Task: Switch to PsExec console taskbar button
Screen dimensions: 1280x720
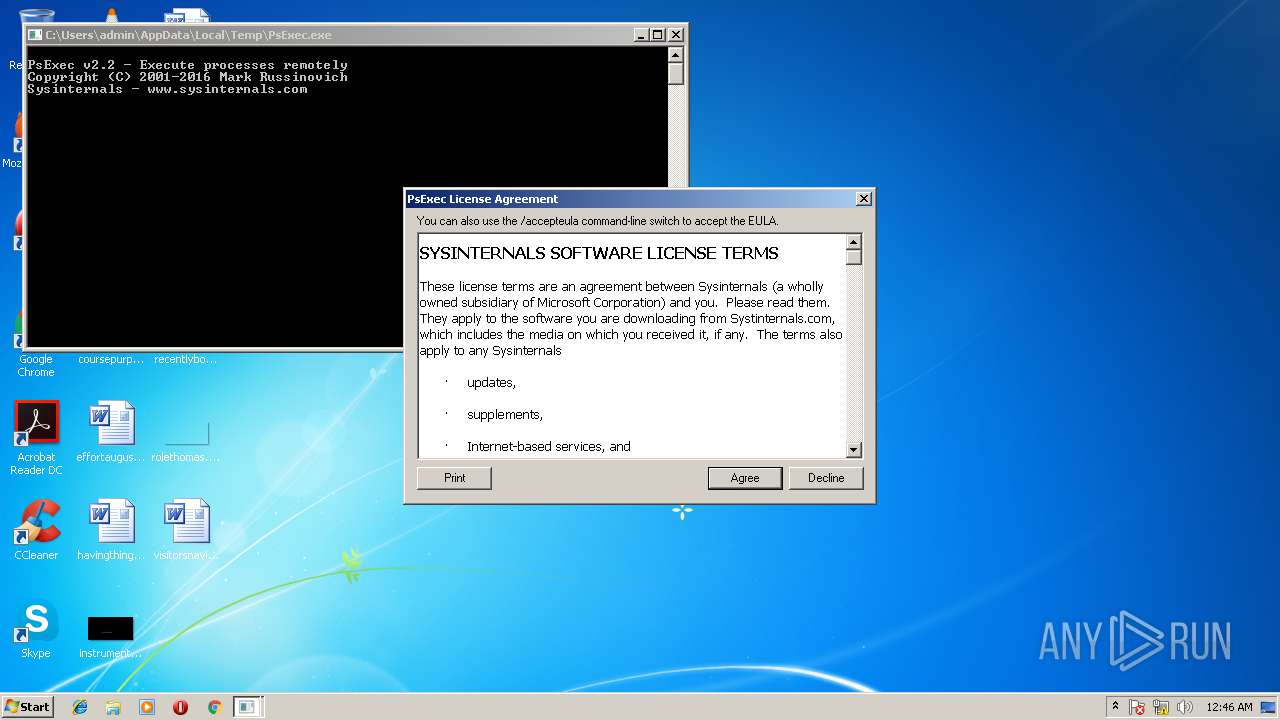Action: (247, 707)
